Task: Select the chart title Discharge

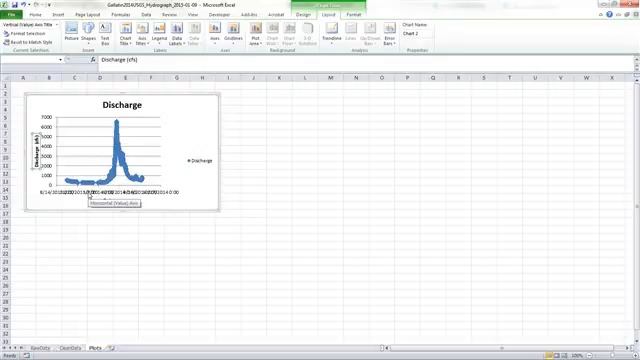Action: (122, 105)
